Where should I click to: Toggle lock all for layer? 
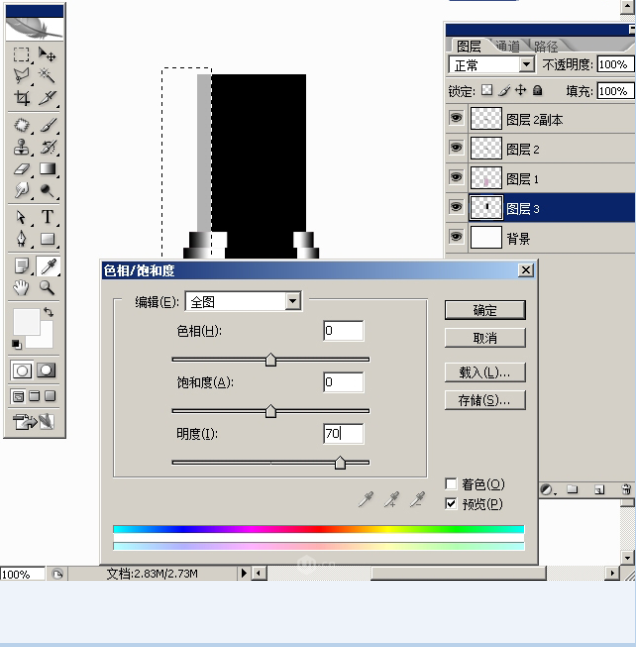pyautogui.click(x=537, y=90)
